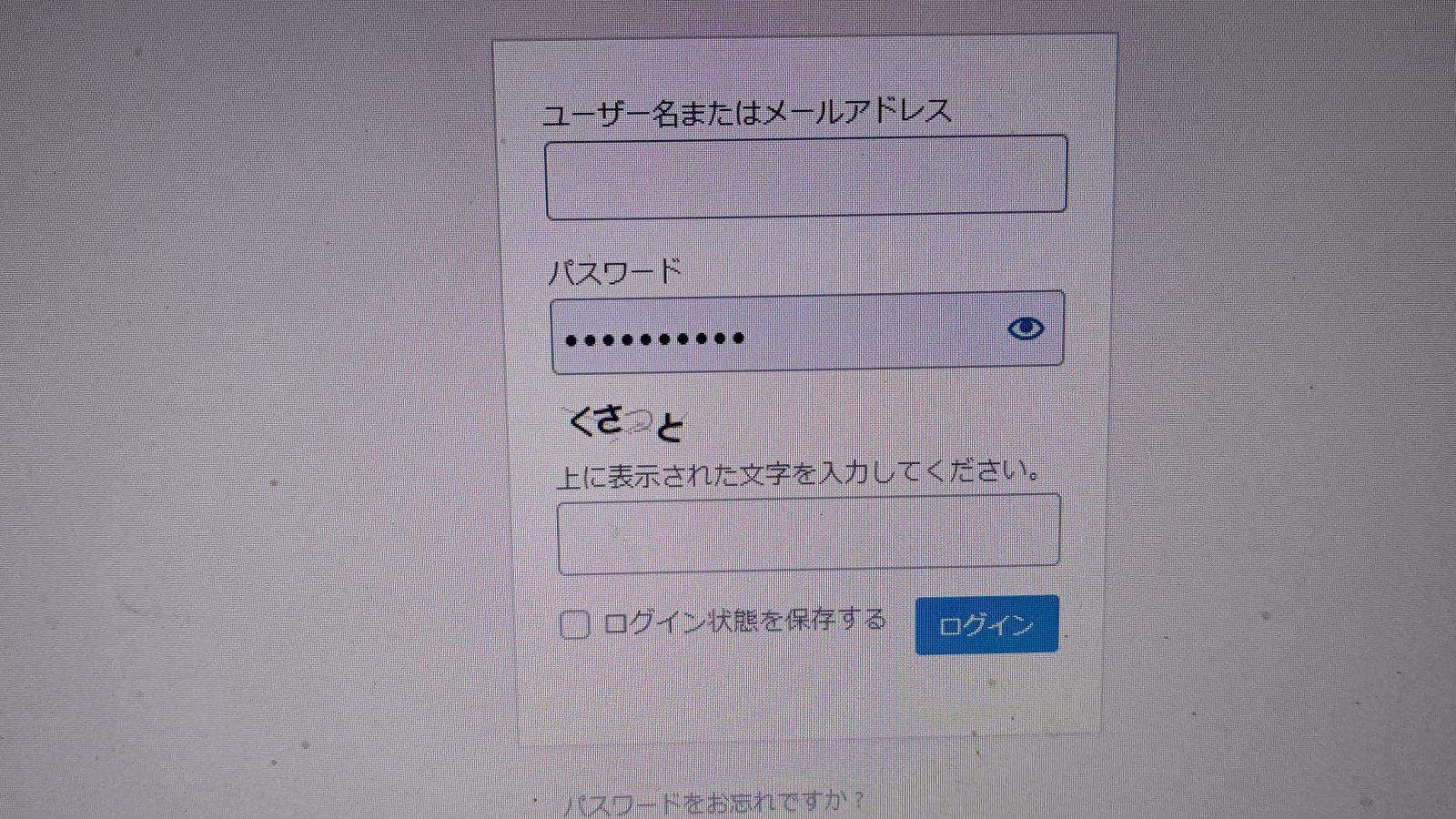Focus the captcha text entry box
The height and width of the screenshot is (819, 1456).
pyautogui.click(x=808, y=533)
